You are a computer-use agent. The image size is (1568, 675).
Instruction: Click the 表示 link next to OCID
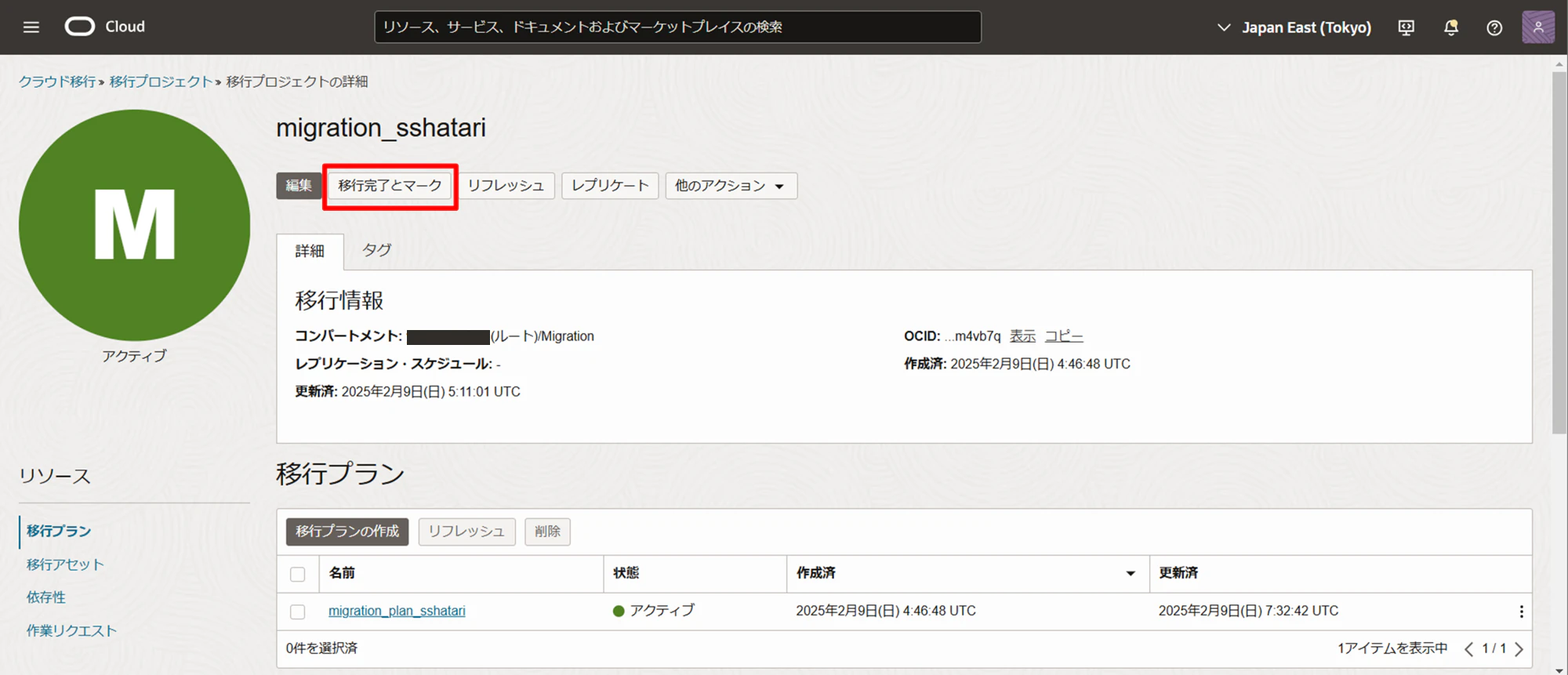[1022, 336]
